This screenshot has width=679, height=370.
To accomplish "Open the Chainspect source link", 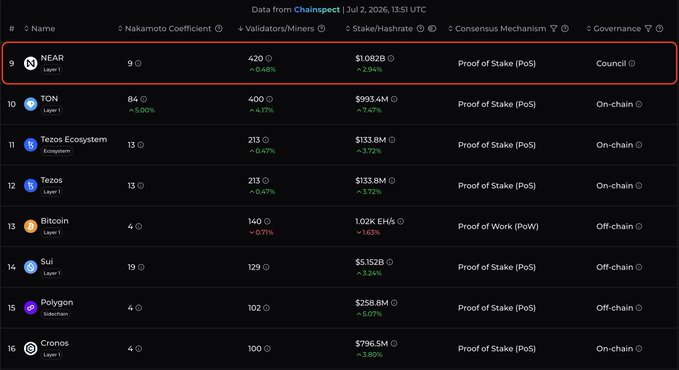I will click(x=317, y=9).
